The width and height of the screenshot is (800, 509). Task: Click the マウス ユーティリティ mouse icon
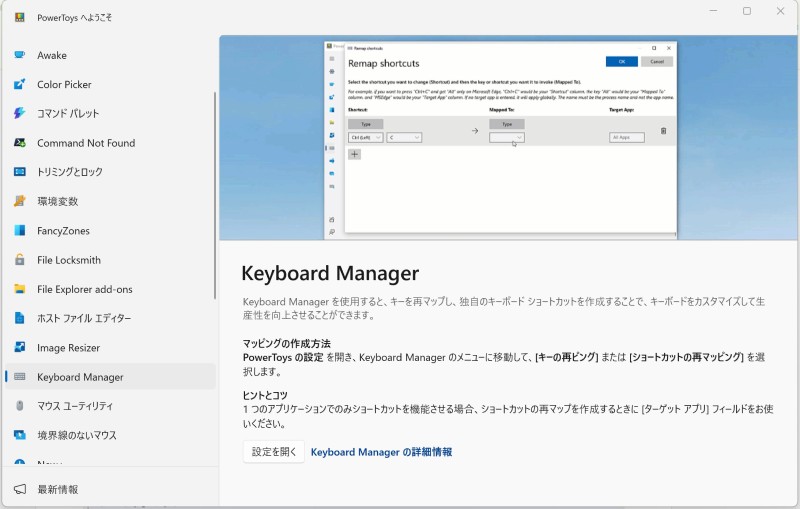(x=19, y=406)
